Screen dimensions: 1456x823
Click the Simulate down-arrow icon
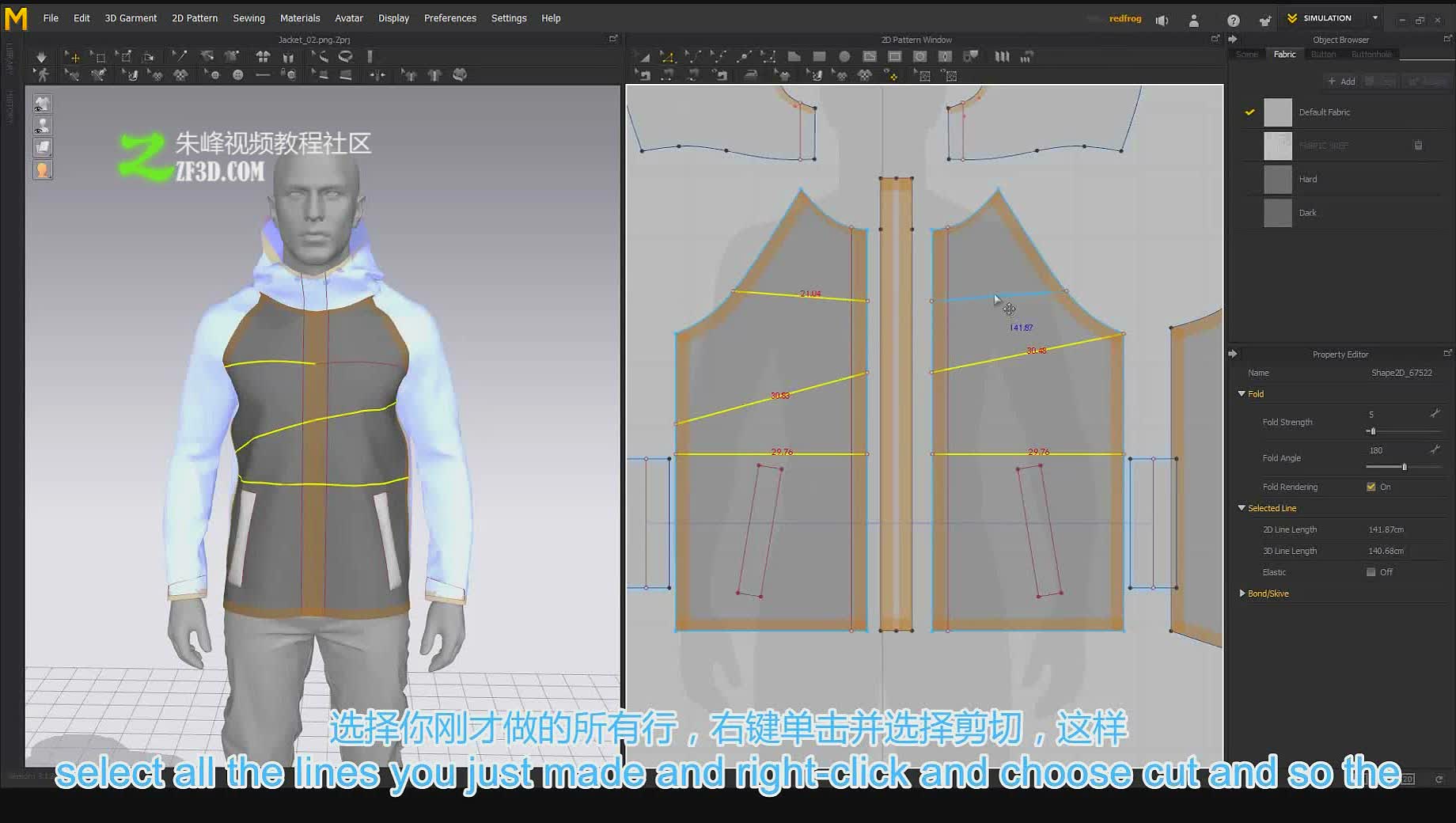41,57
